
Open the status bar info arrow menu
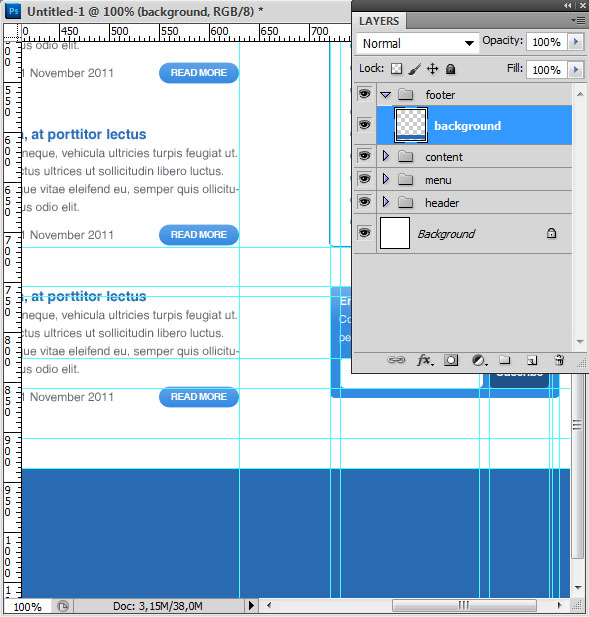[x=251, y=606]
